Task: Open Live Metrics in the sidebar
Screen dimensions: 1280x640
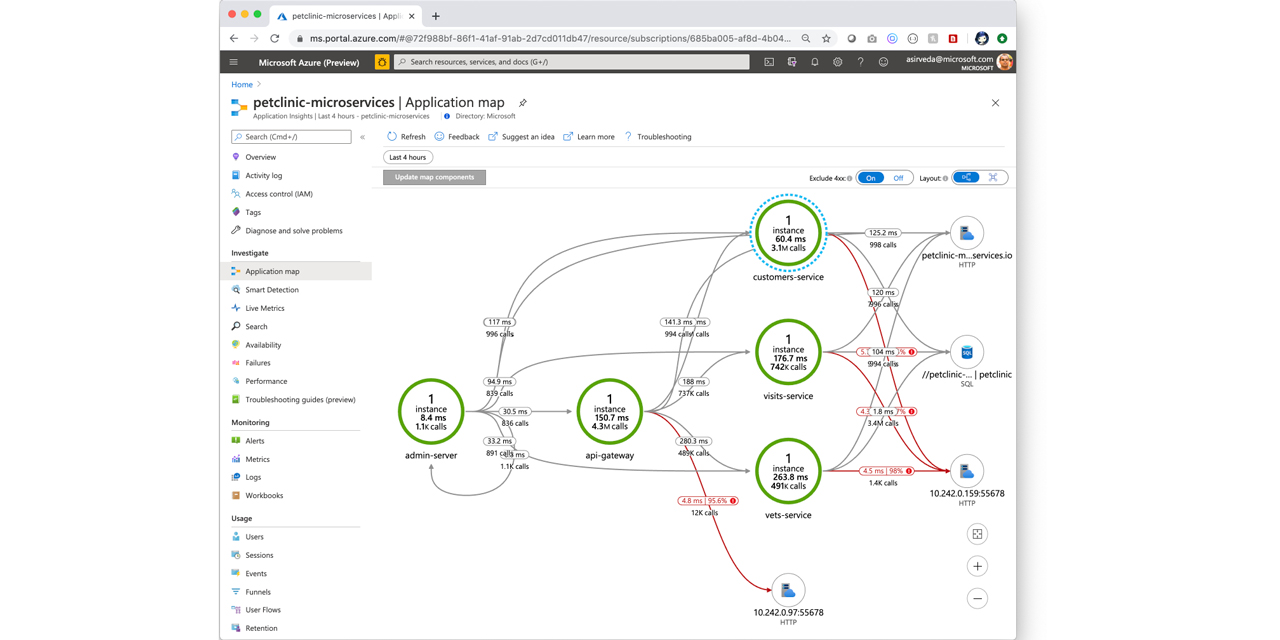Action: [x=265, y=308]
